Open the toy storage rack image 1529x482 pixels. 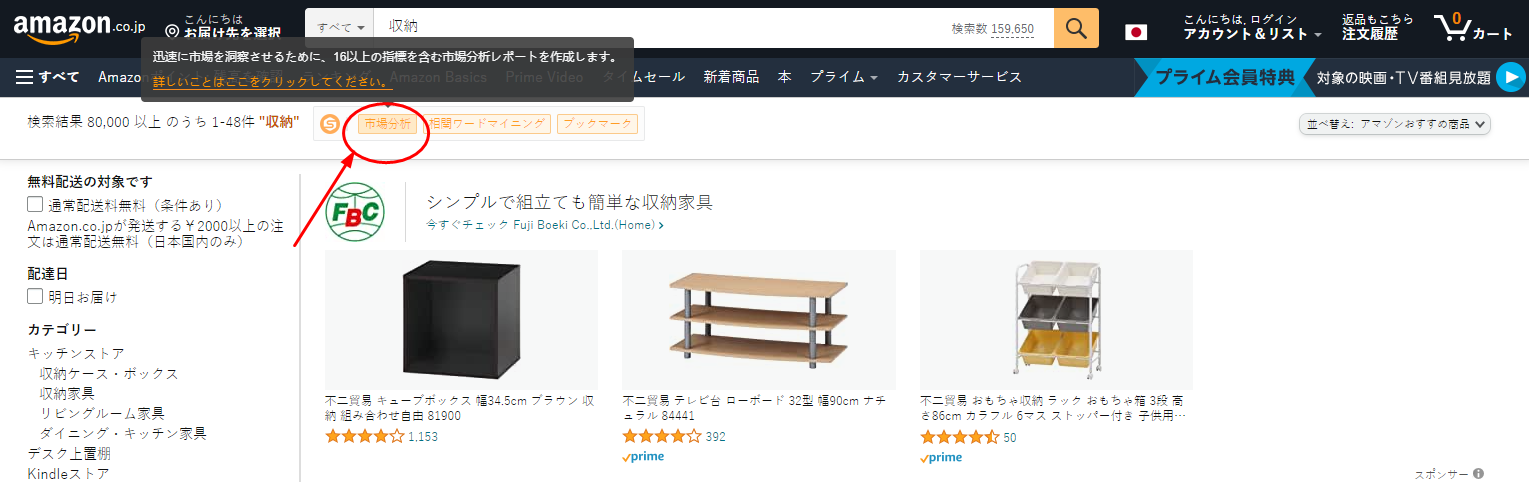(x=1056, y=320)
